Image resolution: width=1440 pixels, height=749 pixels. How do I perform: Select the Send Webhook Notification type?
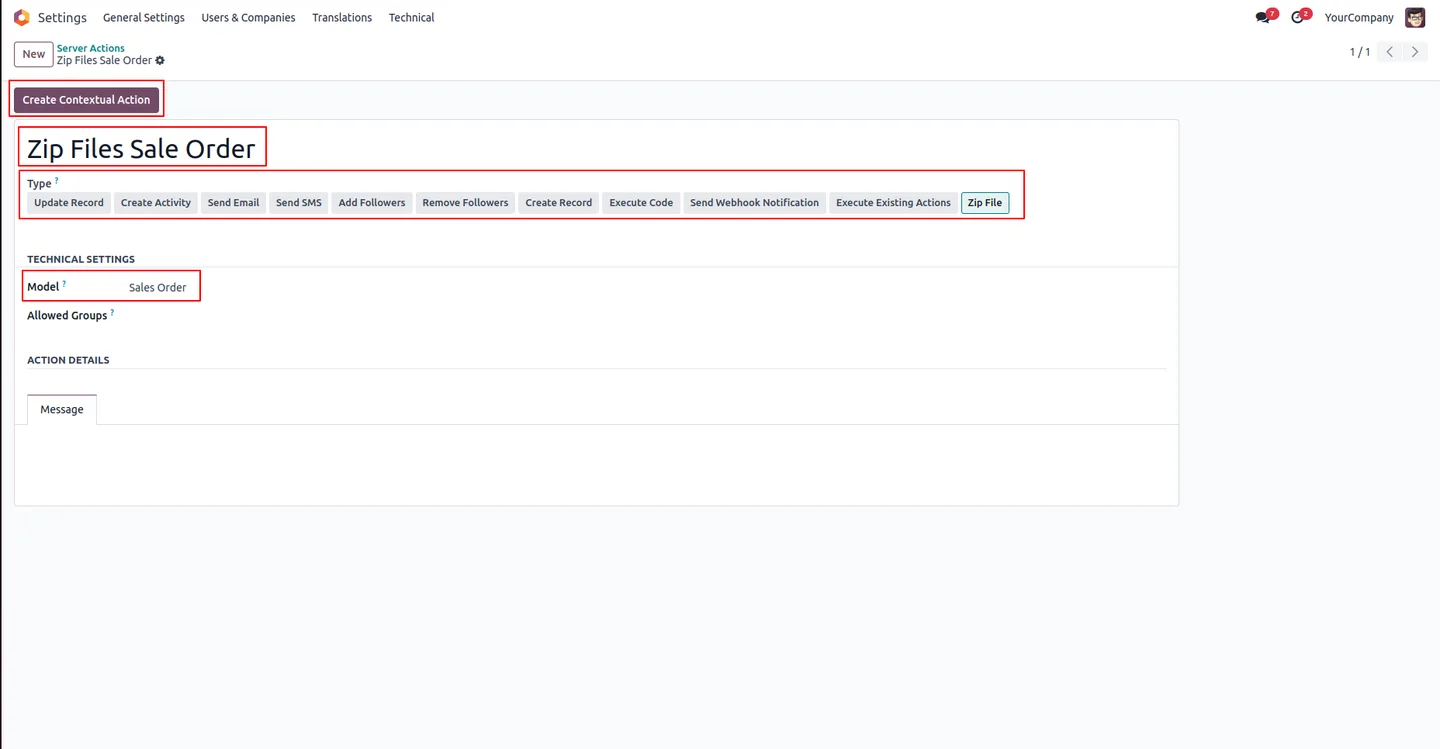754,203
